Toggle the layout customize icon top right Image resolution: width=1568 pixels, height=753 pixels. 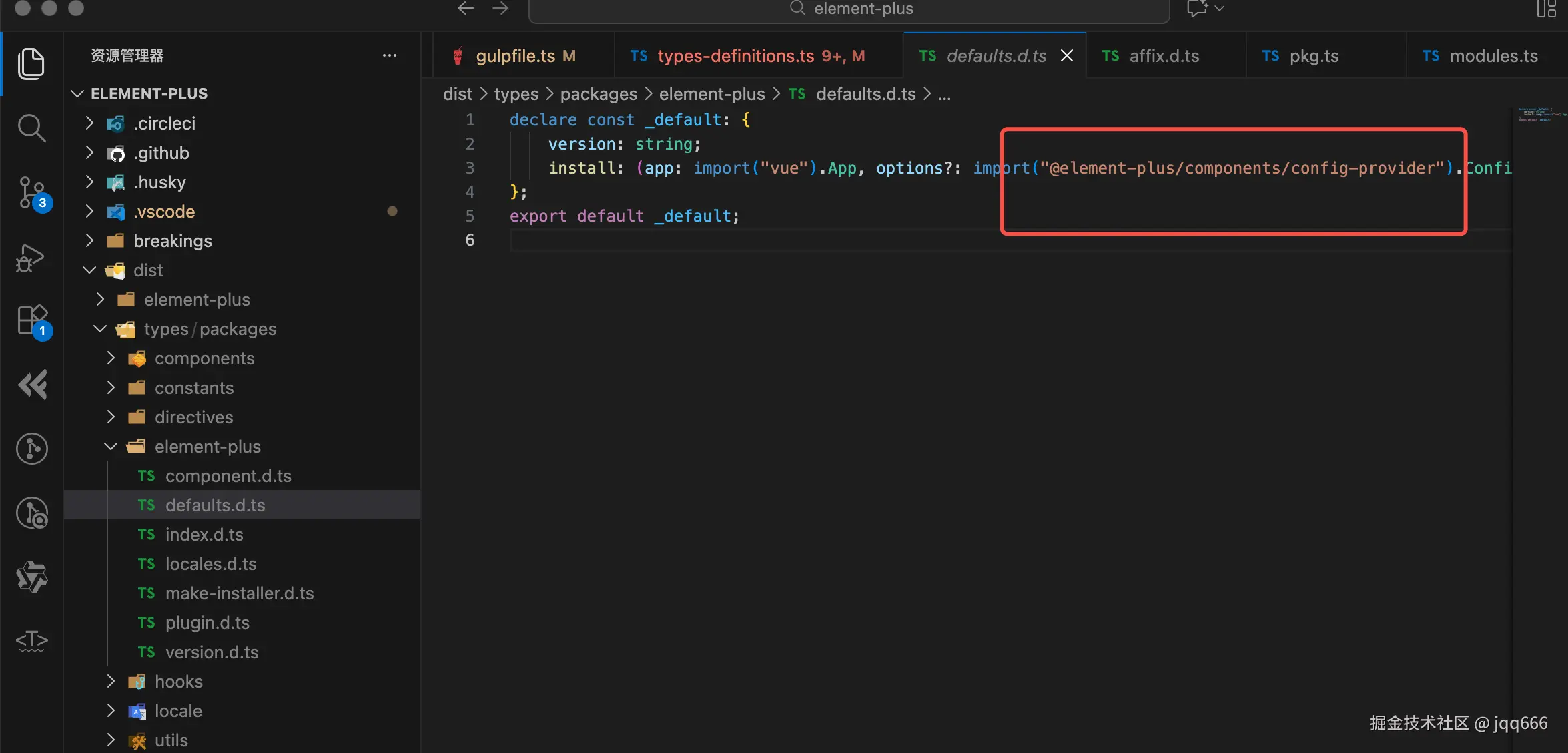coord(1545,9)
